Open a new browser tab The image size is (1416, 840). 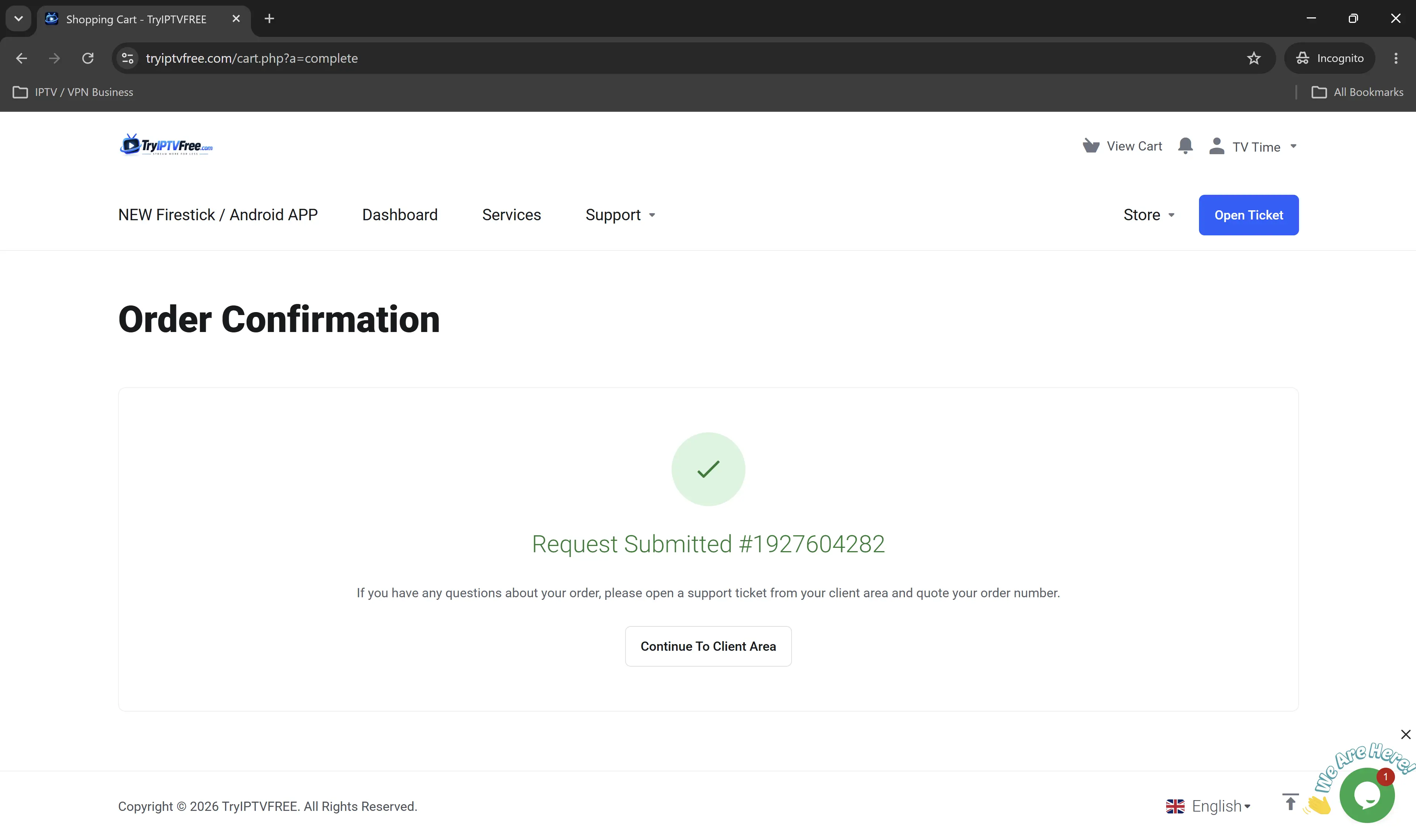point(269,19)
